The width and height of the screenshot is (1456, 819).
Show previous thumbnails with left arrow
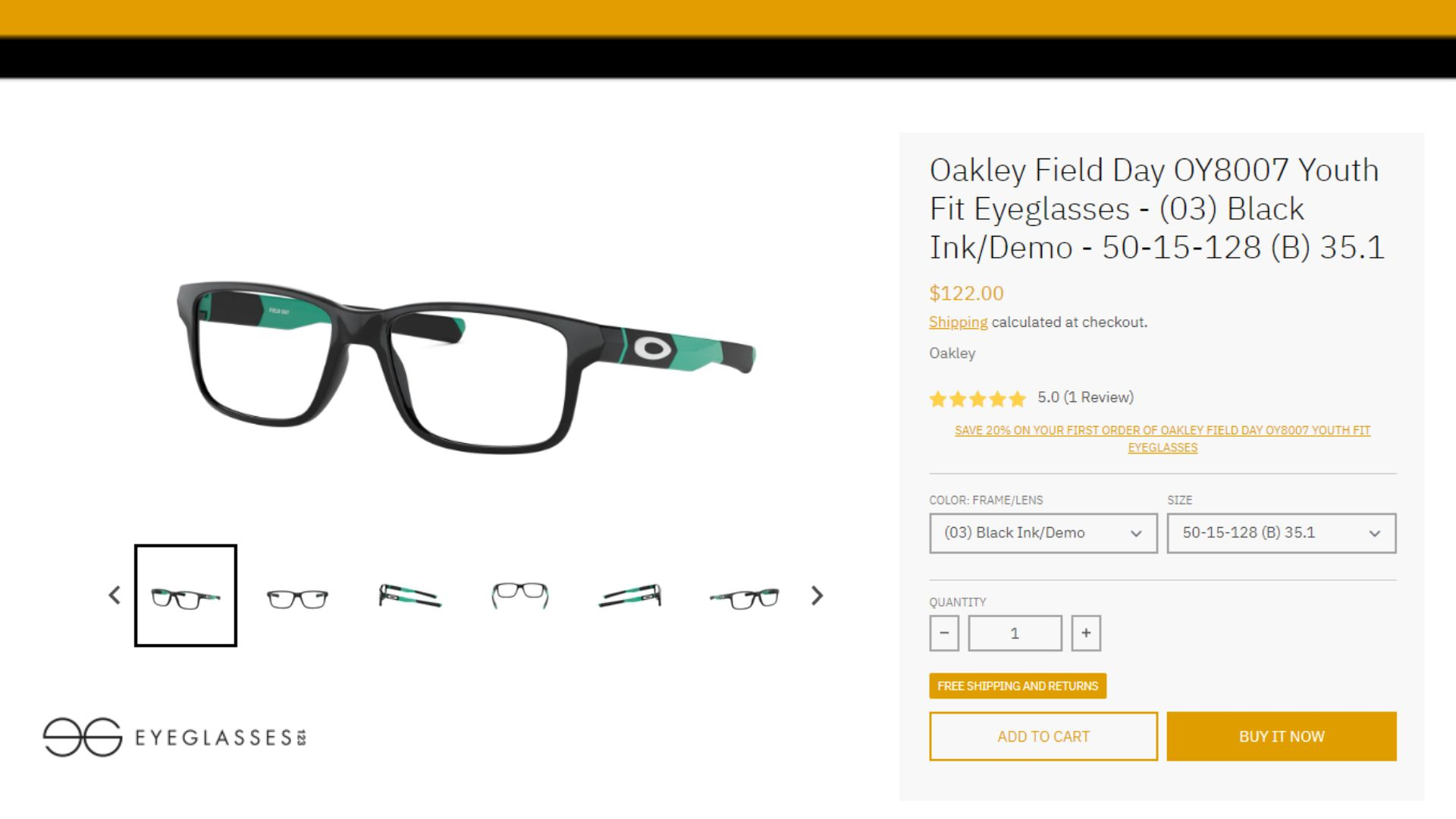[x=115, y=595]
